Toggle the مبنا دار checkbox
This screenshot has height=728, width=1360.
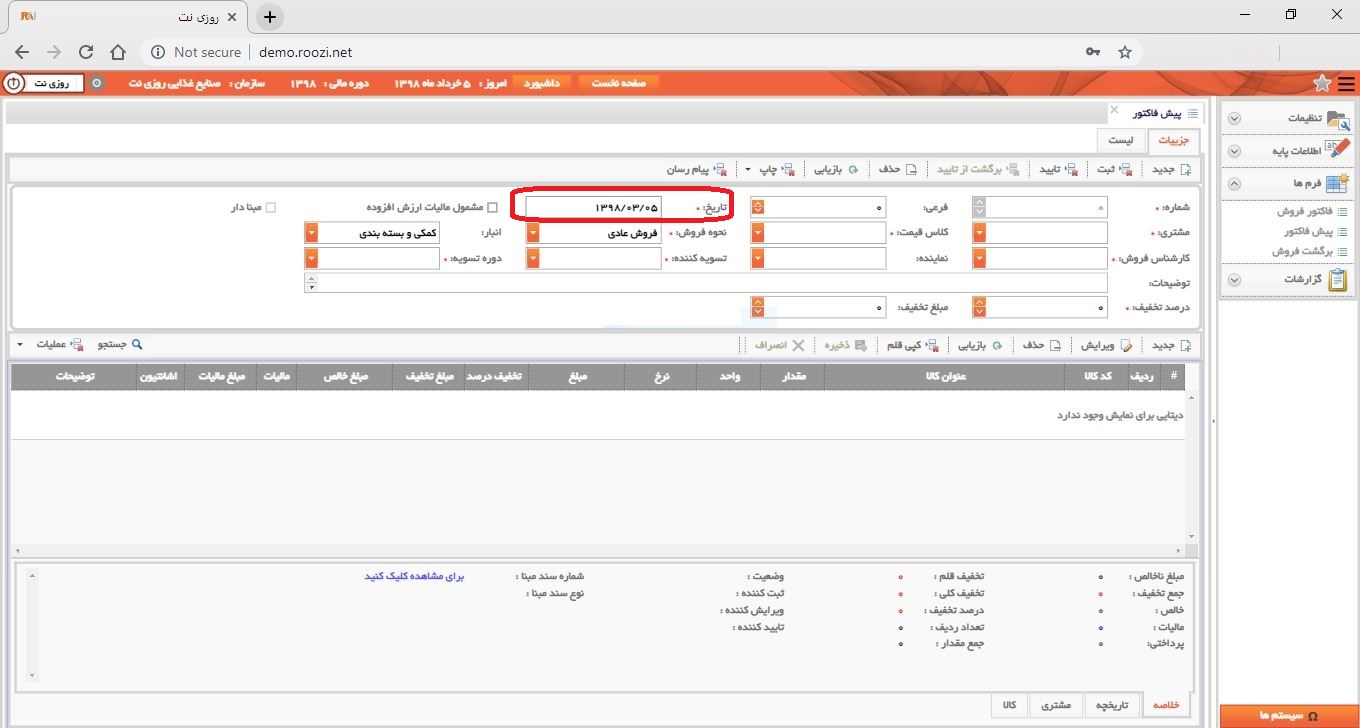[x=270, y=208]
